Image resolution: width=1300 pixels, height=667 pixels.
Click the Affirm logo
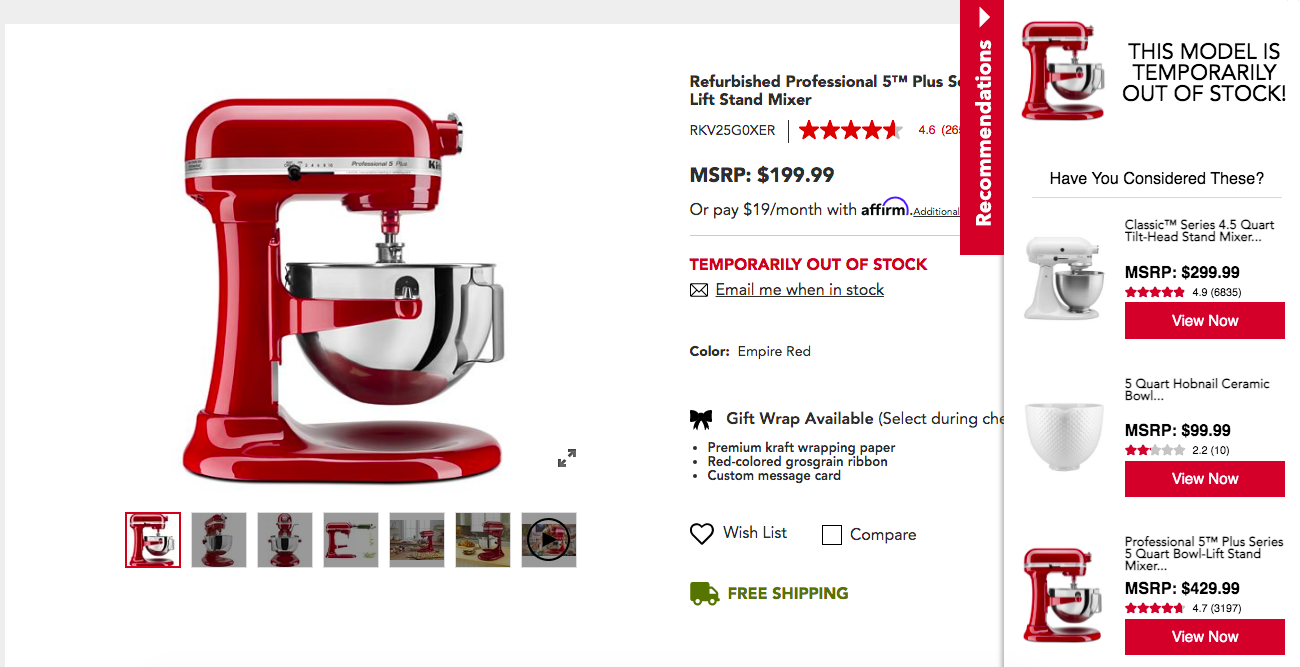click(x=885, y=207)
